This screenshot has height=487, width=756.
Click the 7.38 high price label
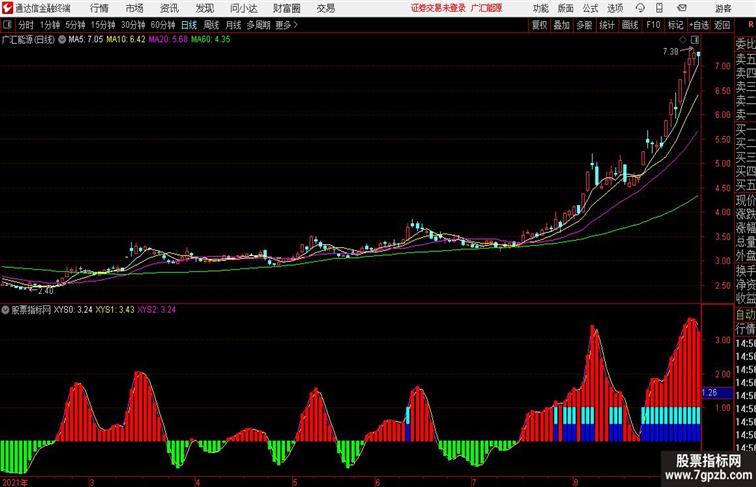671,51
